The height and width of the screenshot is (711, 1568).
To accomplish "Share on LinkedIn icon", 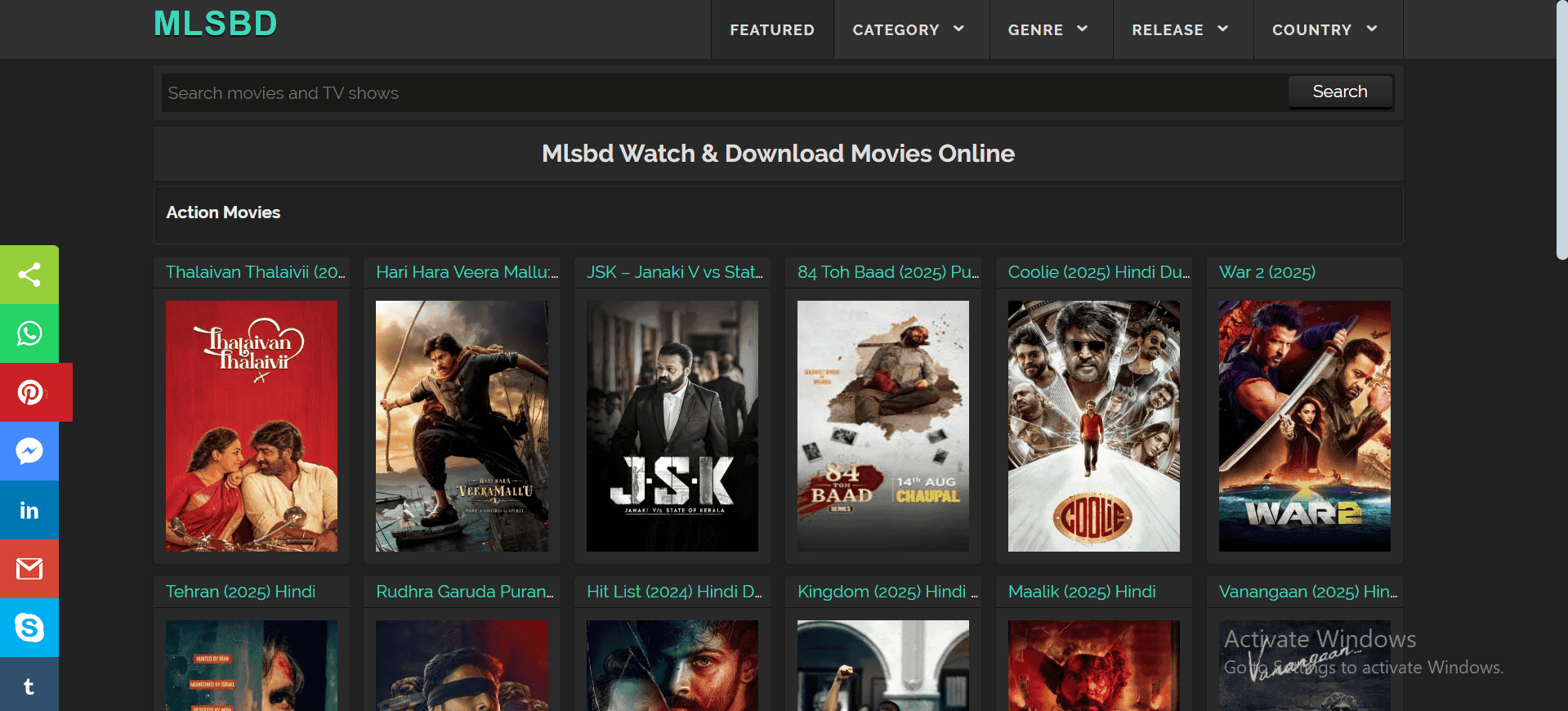I will pyautogui.click(x=29, y=510).
